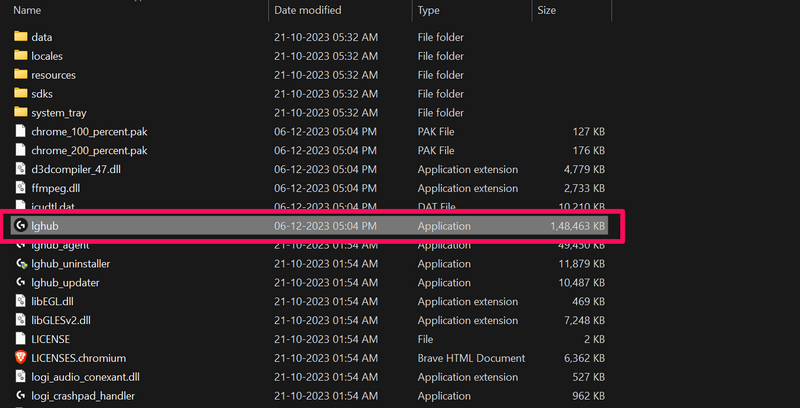Viewport: 800px width, 408px height.
Task: Select the logi_audio_conexant.dll file name
Action: pos(85,377)
